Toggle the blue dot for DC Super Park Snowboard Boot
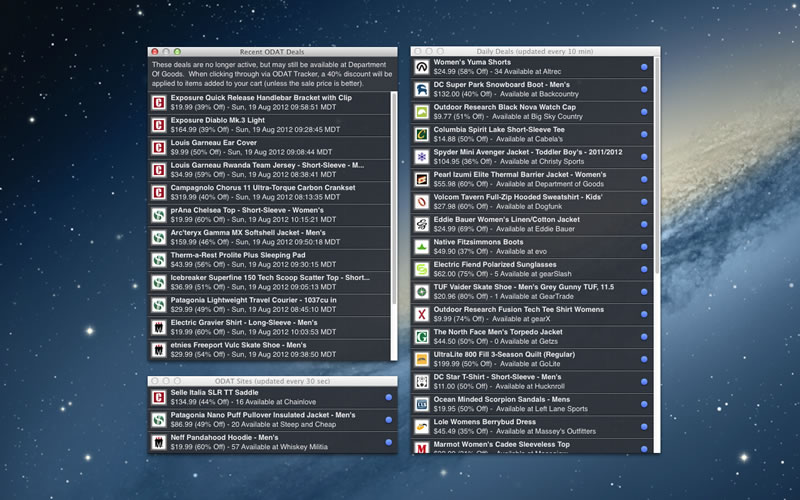Viewport: 800px width, 500px height. click(644, 89)
